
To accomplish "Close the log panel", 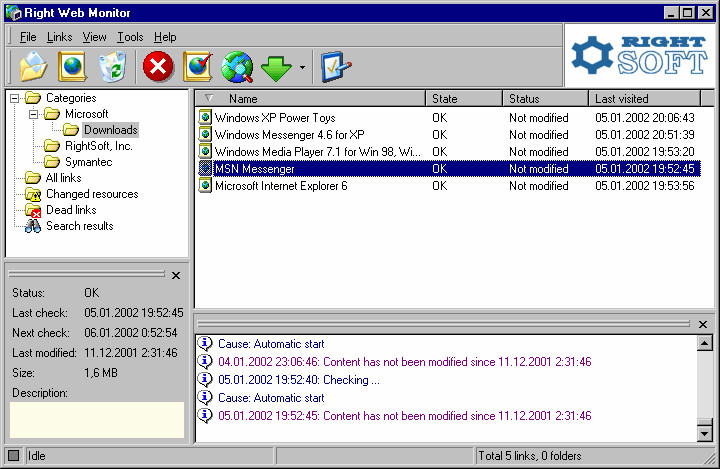I will (x=703, y=324).
